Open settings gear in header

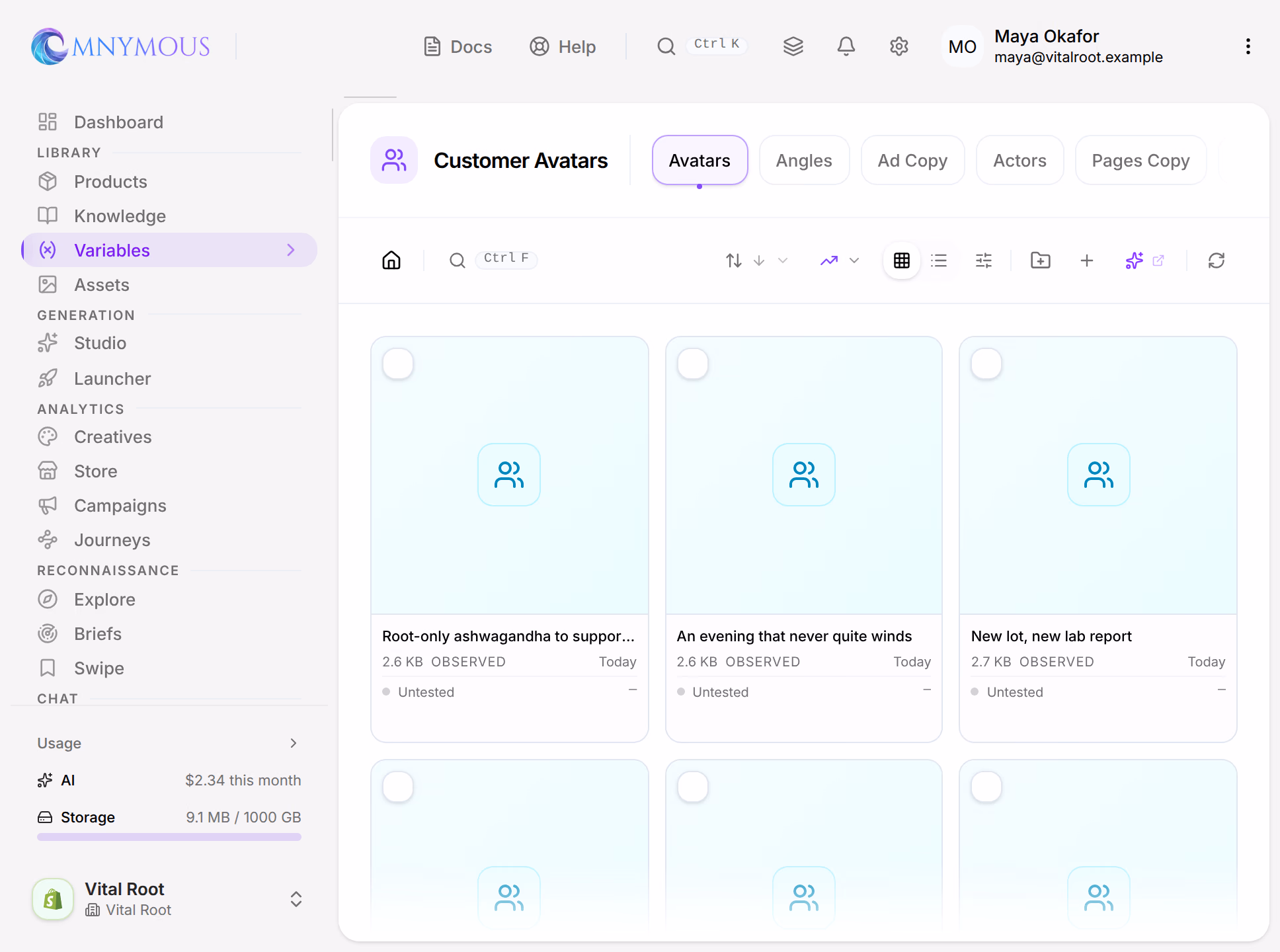899,46
